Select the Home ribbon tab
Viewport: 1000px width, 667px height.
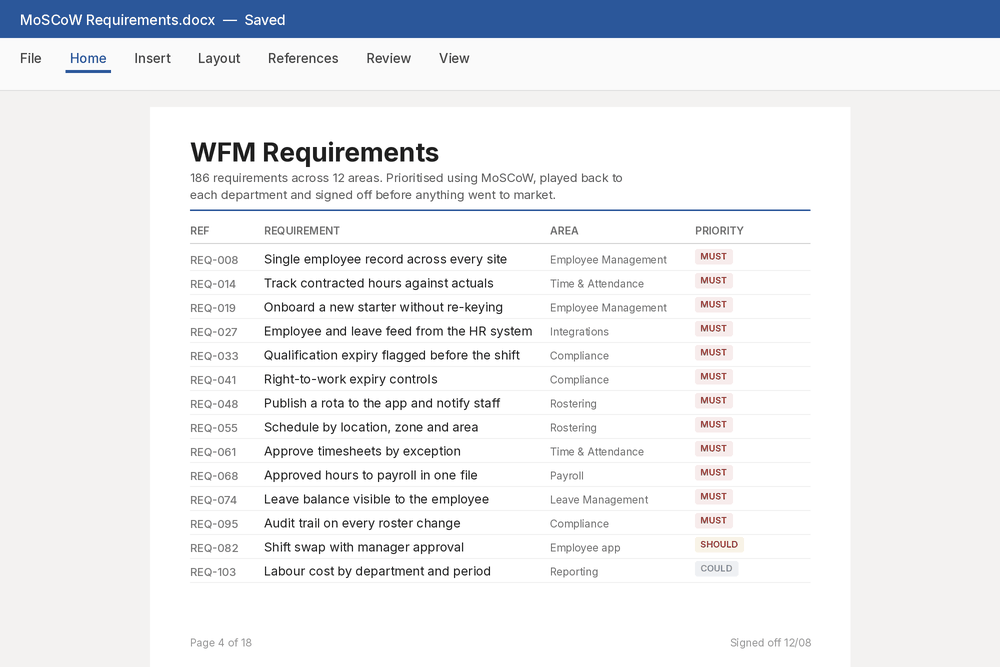pyautogui.click(x=88, y=58)
